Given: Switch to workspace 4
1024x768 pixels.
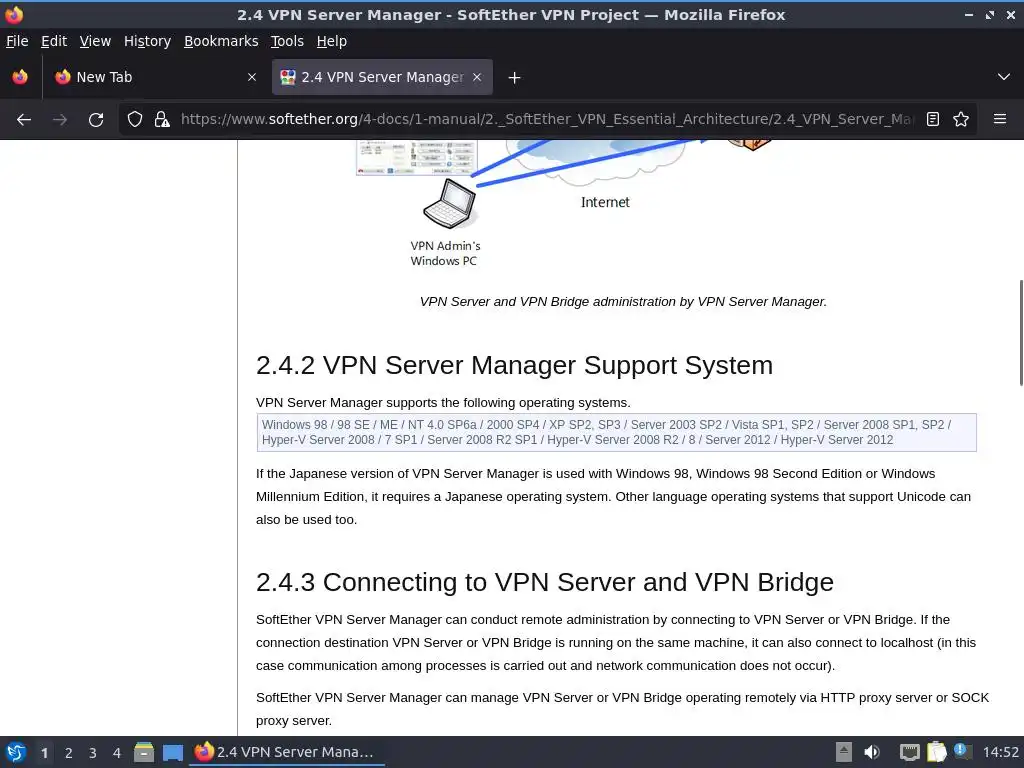Looking at the screenshot, I should [117, 753].
